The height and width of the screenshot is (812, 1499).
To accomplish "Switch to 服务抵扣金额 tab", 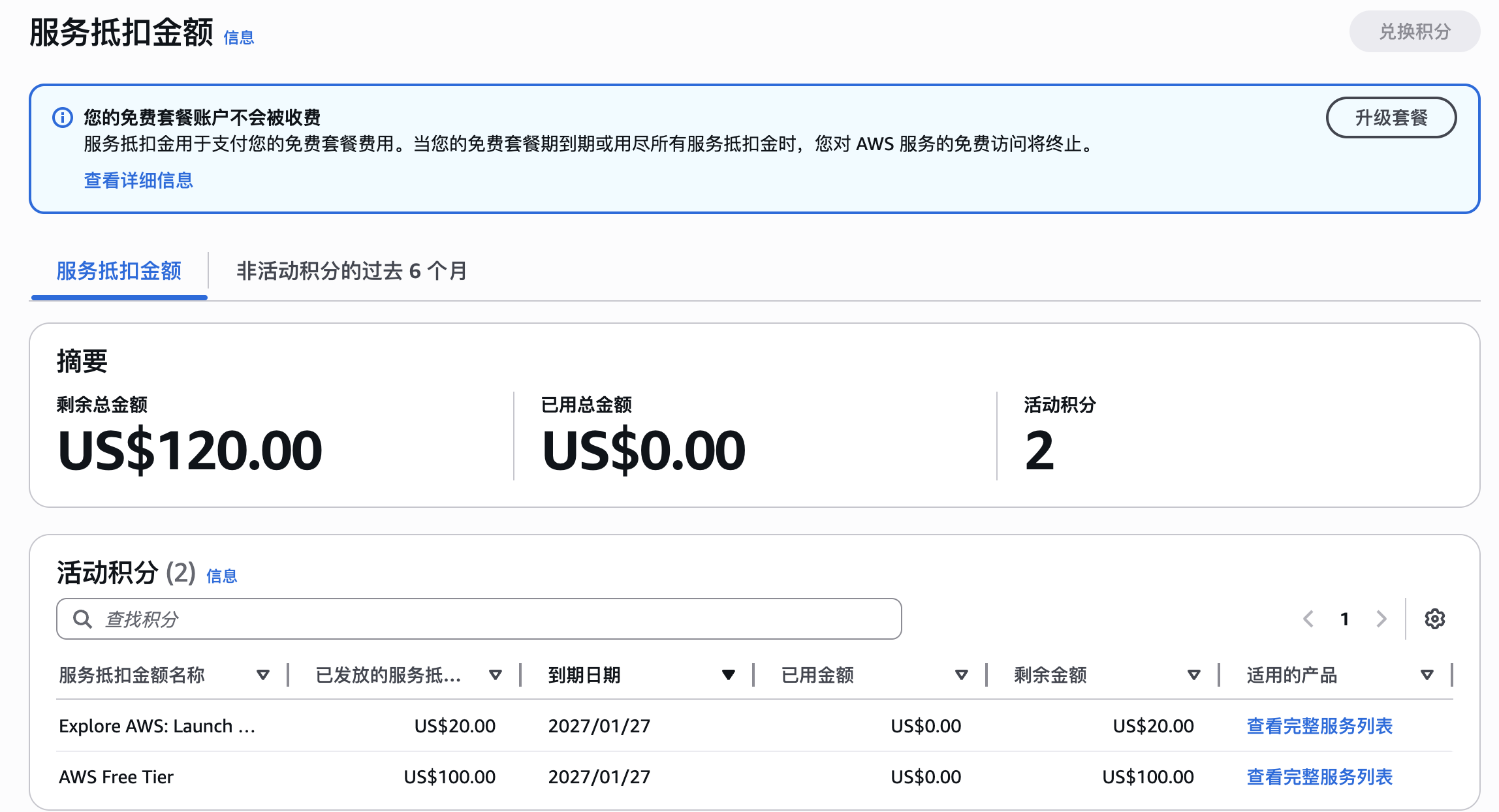I will (119, 271).
